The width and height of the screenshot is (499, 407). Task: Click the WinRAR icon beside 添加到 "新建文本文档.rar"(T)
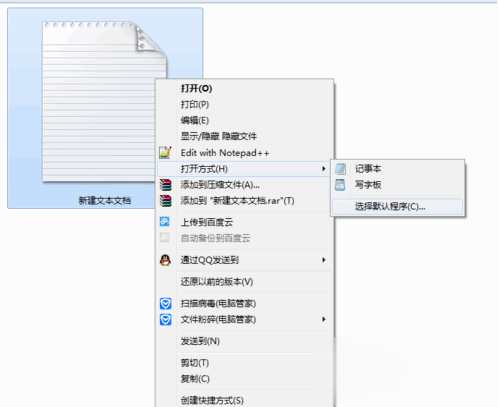tap(165, 201)
